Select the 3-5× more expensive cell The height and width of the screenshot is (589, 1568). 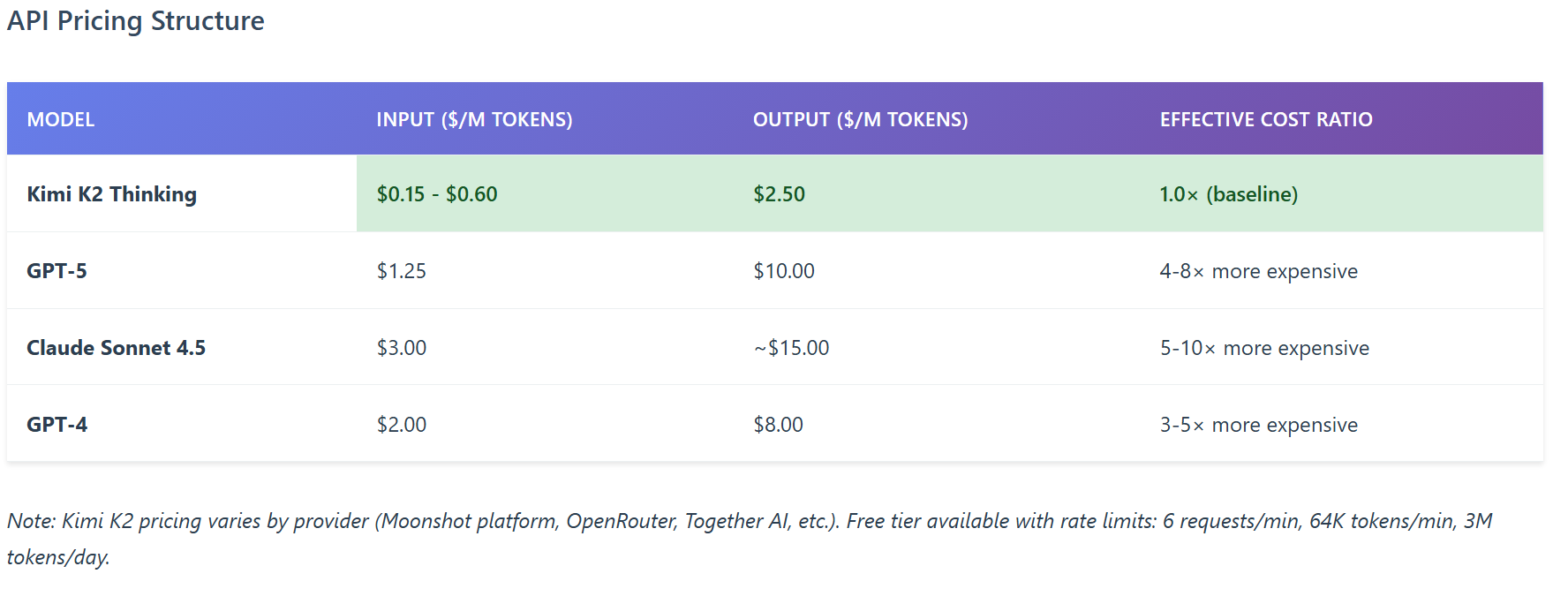(x=1258, y=425)
